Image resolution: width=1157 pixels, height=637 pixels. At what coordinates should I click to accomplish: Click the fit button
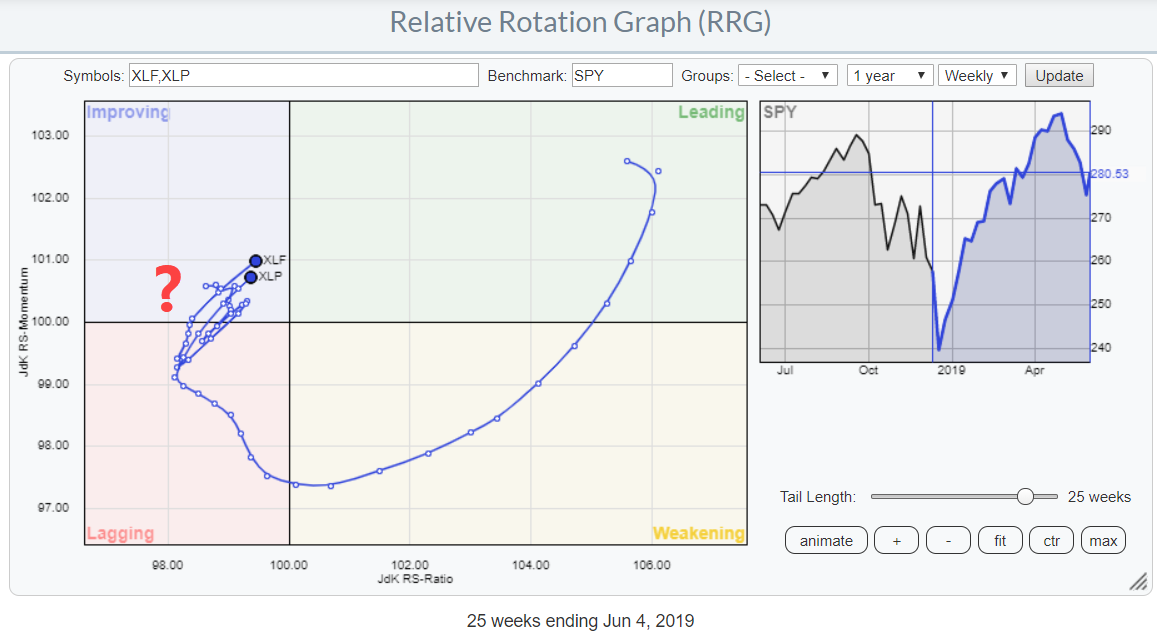[999, 541]
